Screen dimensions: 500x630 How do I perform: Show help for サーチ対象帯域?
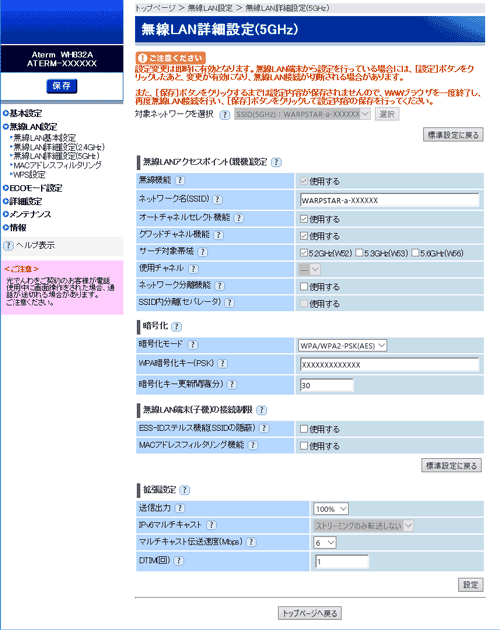pos(203,252)
